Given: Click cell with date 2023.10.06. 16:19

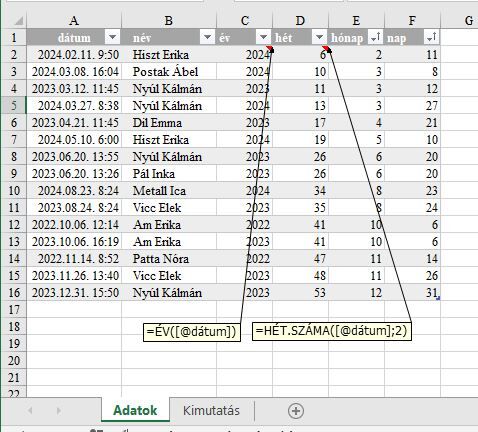Looking at the screenshot, I should point(74,241).
